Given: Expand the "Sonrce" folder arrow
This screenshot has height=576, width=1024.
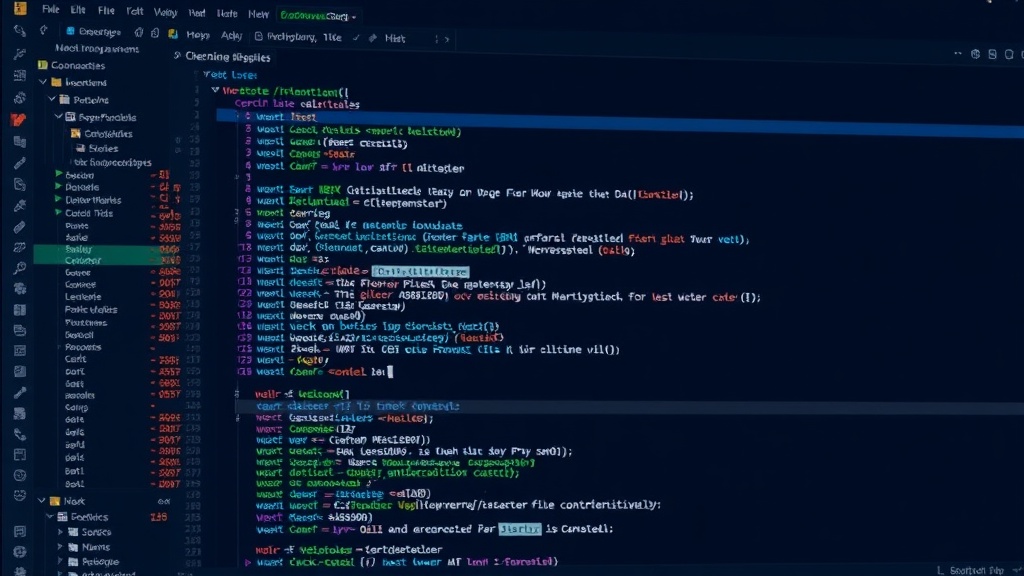Looking at the screenshot, I should pyautogui.click(x=59, y=532).
